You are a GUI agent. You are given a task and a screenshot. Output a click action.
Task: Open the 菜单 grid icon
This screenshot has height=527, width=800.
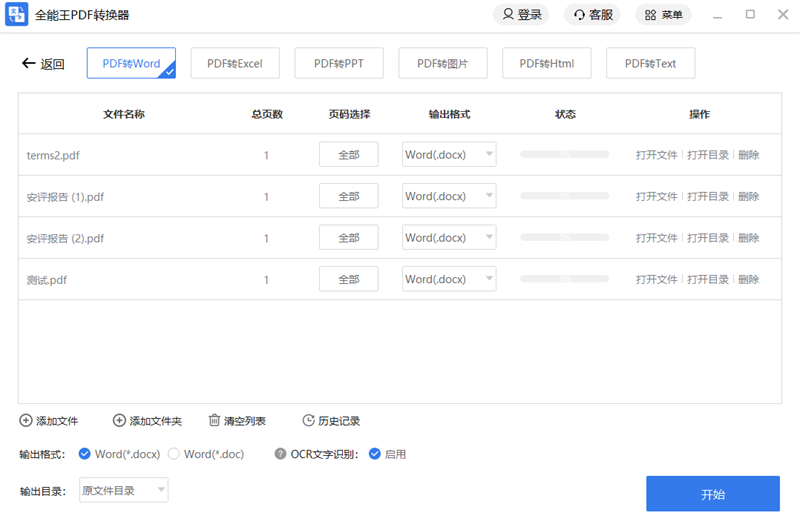tap(651, 15)
